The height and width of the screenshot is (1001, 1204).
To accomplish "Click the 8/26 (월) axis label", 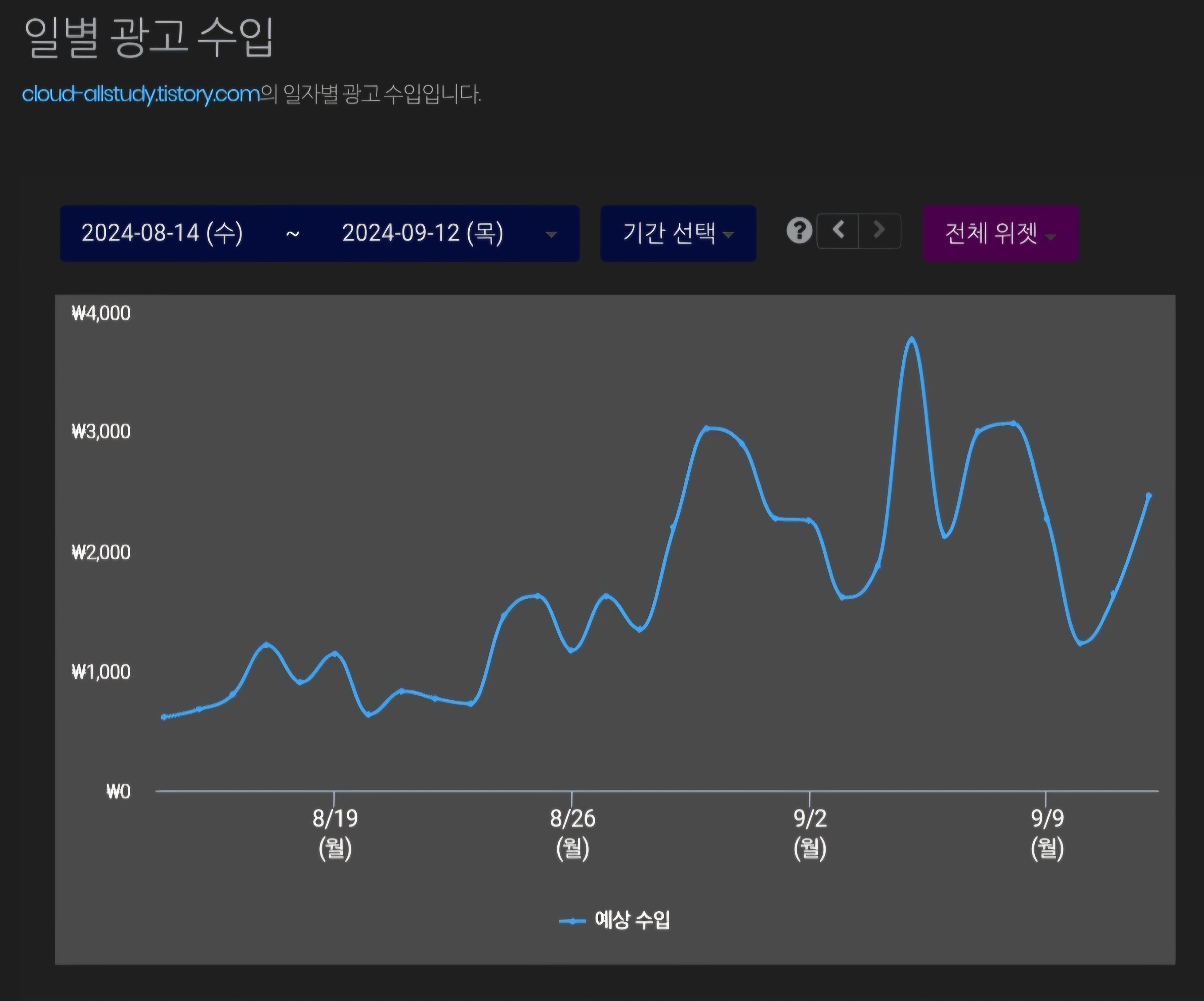I will click(x=572, y=833).
